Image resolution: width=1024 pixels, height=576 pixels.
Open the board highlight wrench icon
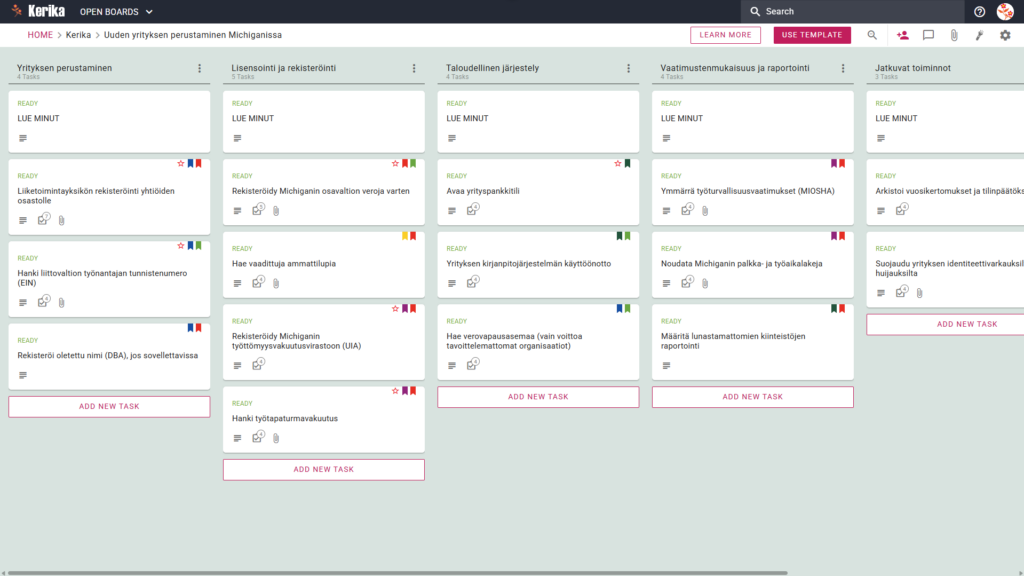tap(980, 35)
